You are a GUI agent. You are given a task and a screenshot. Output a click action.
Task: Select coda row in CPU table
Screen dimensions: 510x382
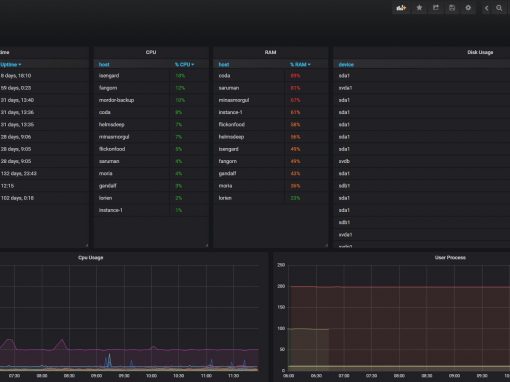(x=151, y=112)
